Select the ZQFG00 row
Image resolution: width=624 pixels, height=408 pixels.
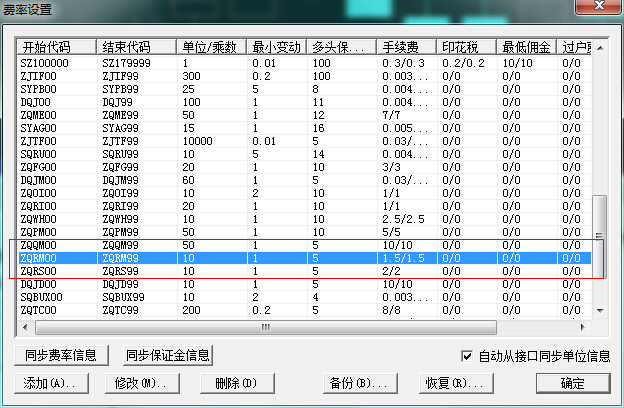(x=305, y=167)
